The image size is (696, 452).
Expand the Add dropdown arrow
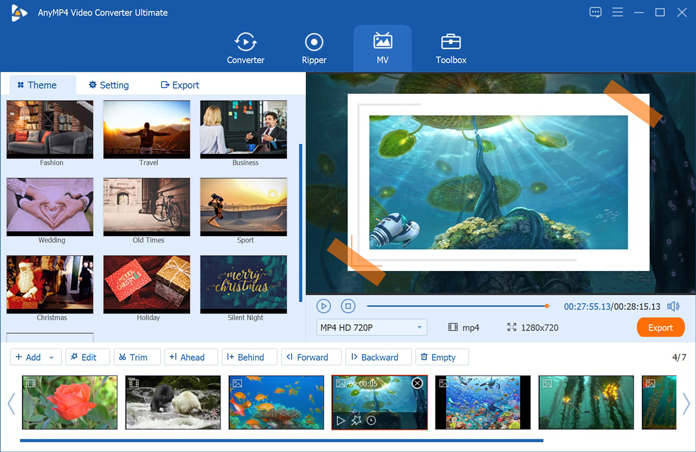coord(51,357)
